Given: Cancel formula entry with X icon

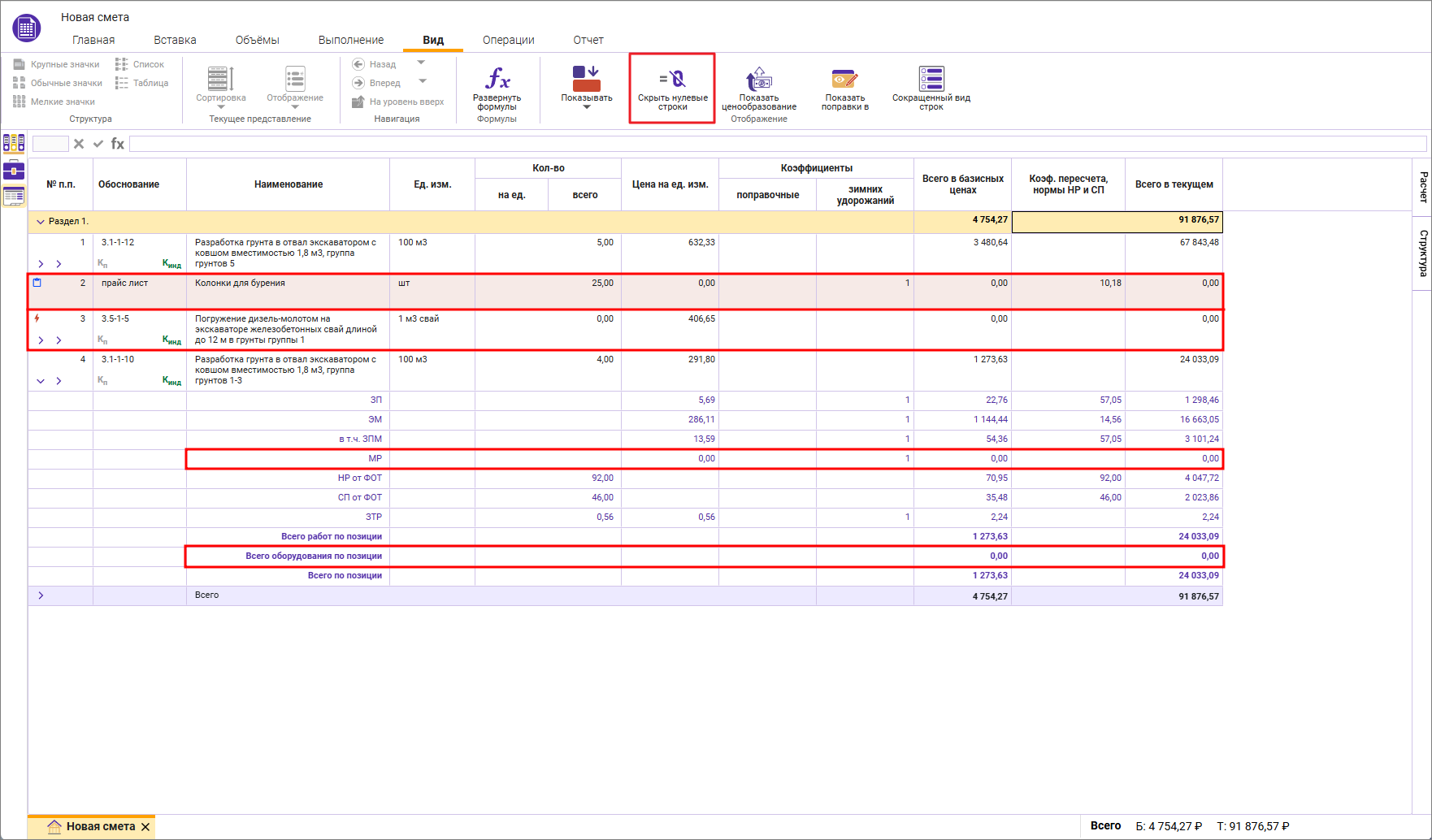Looking at the screenshot, I should point(79,144).
